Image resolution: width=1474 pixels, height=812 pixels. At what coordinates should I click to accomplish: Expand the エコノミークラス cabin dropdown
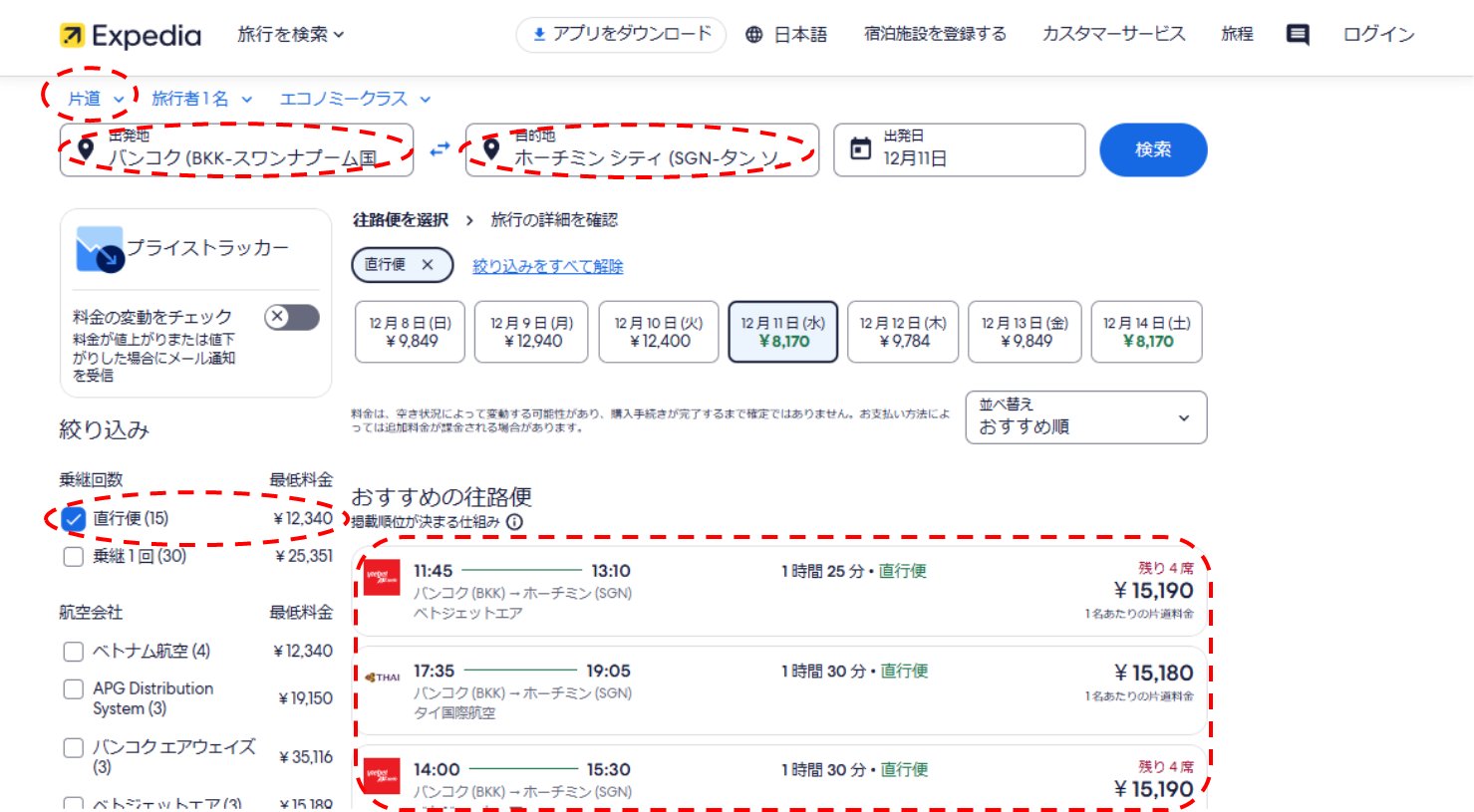[355, 99]
